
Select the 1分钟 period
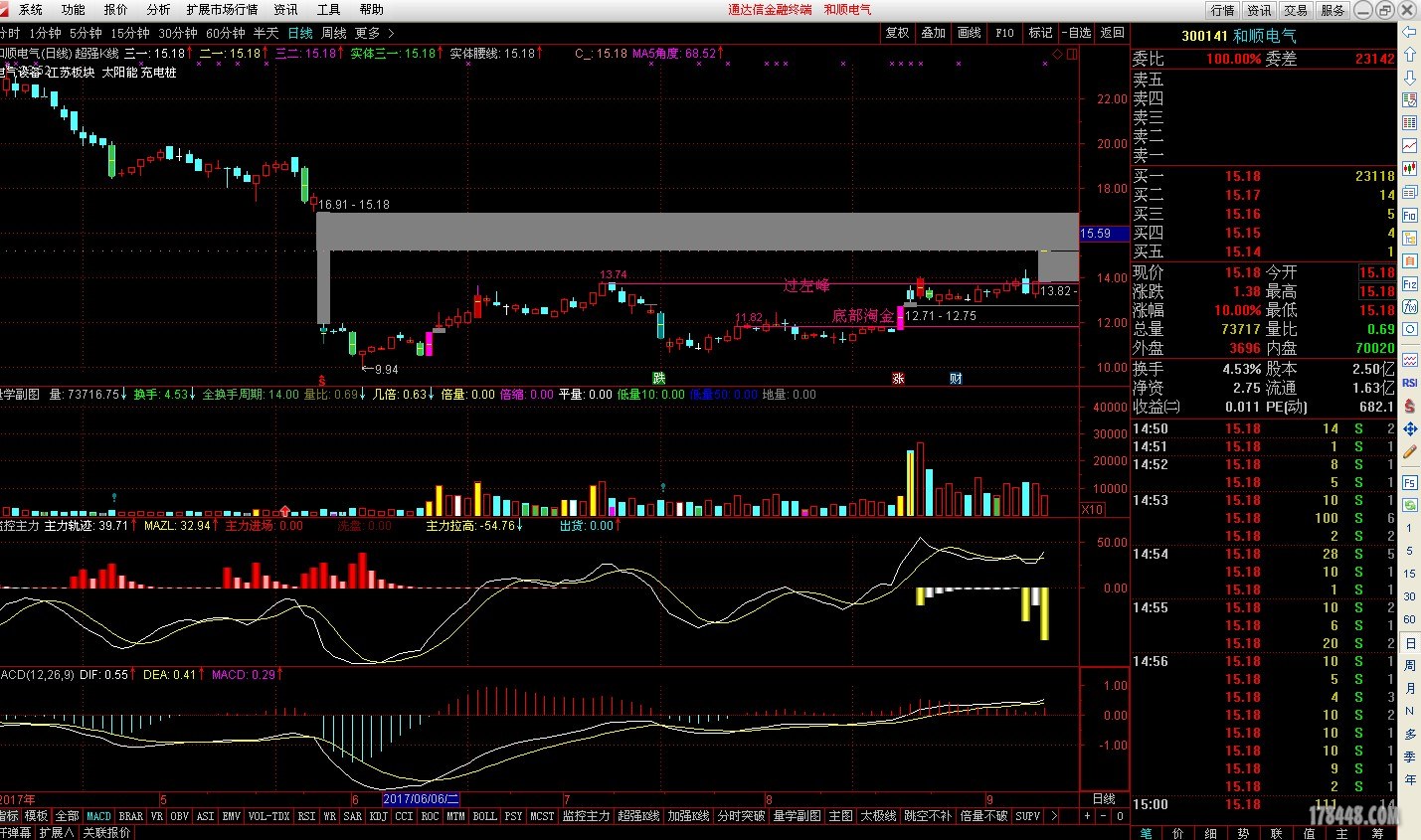point(45,33)
